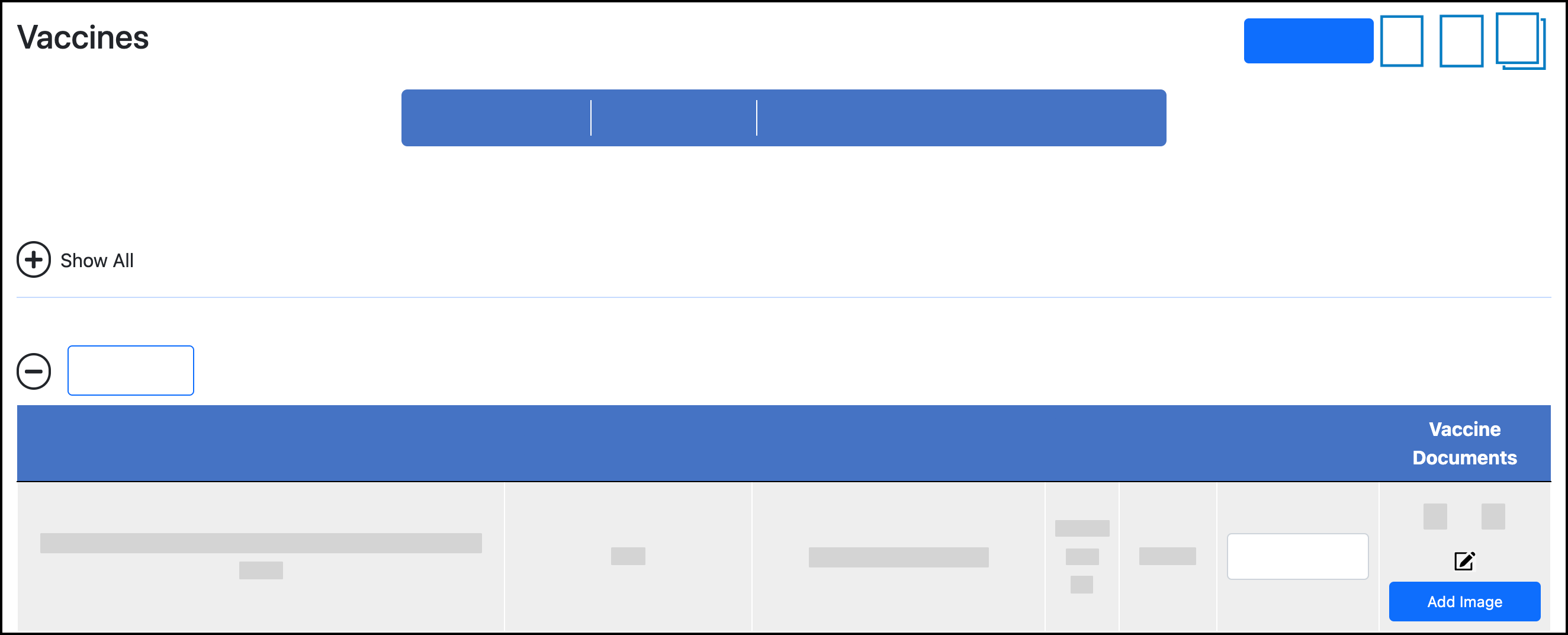Click the plus icon beside Show All
1568x635 pixels.
click(34, 260)
